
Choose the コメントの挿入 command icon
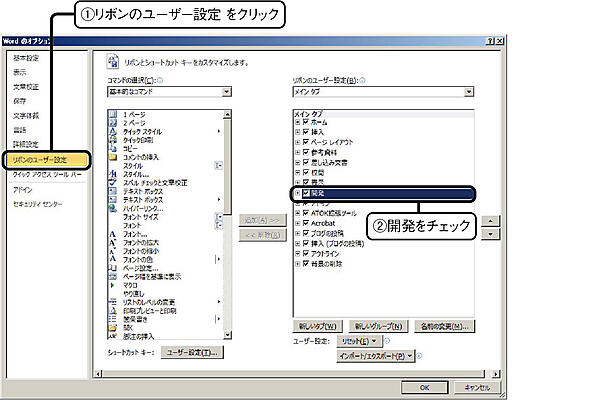point(114,157)
